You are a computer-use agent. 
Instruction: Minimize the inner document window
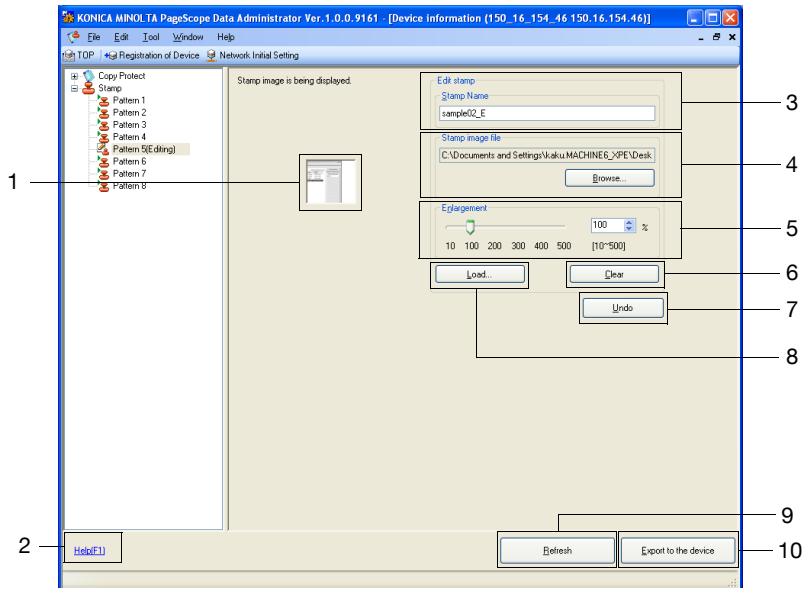701,37
